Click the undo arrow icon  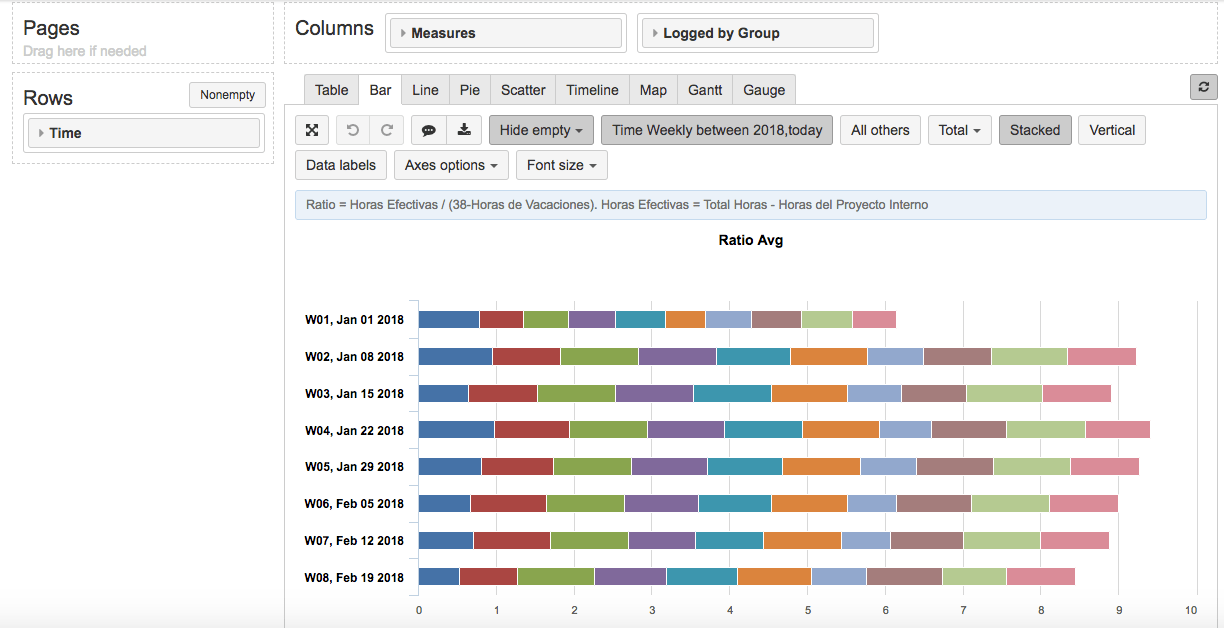pos(352,130)
